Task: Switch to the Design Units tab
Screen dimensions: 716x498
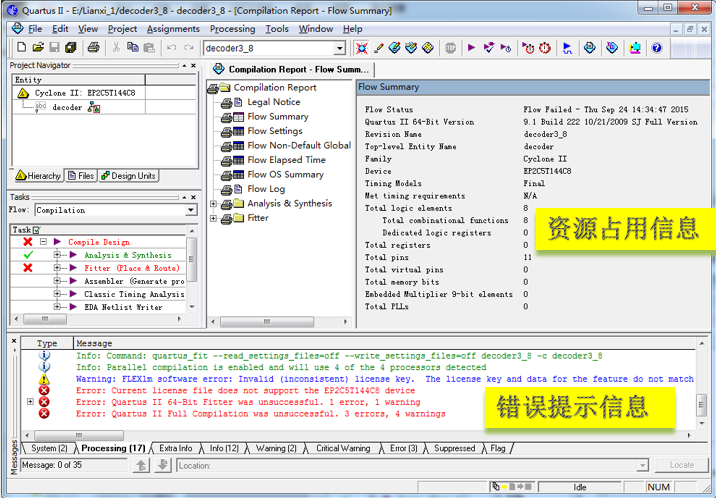Action: coord(128,176)
